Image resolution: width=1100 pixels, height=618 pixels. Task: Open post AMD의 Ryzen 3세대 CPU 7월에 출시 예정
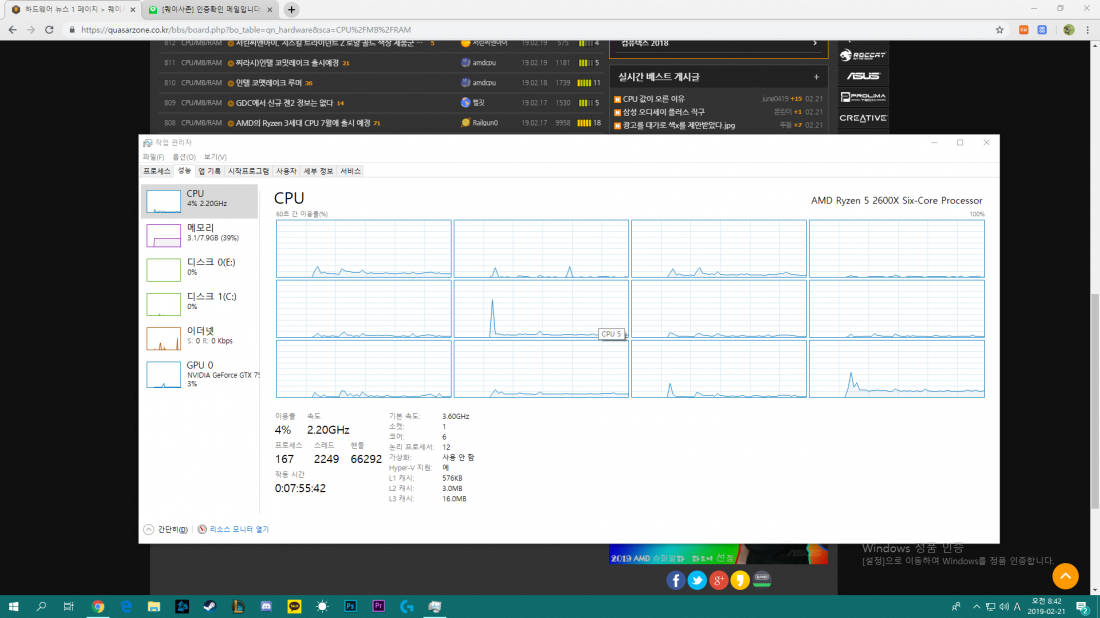(303, 123)
